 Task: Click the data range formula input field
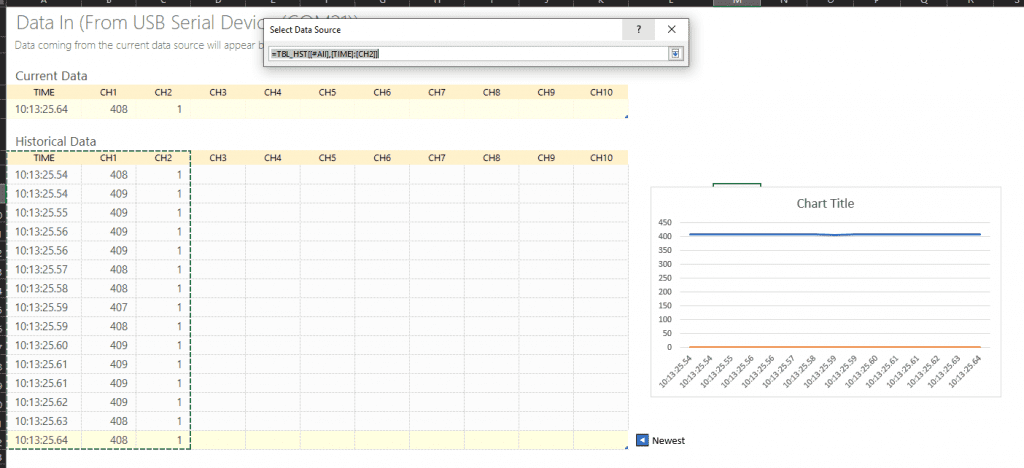pyautogui.click(x=468, y=54)
